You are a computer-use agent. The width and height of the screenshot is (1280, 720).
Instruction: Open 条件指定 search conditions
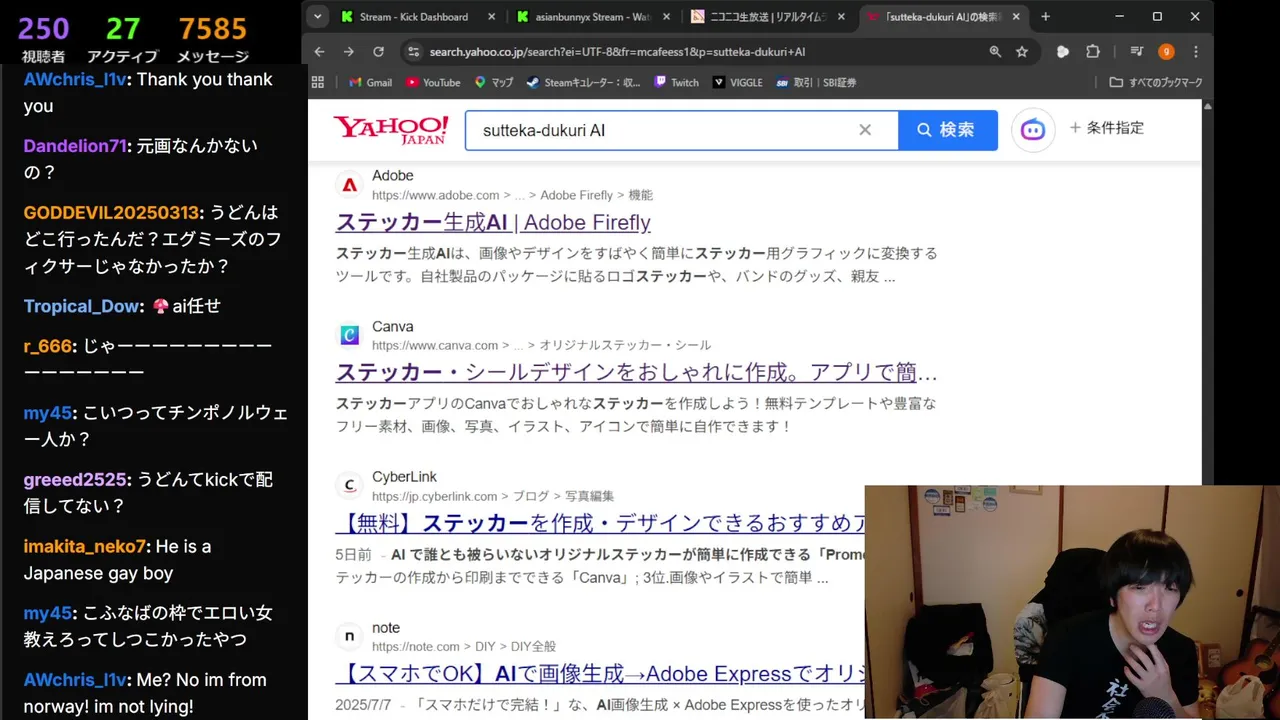(1107, 128)
